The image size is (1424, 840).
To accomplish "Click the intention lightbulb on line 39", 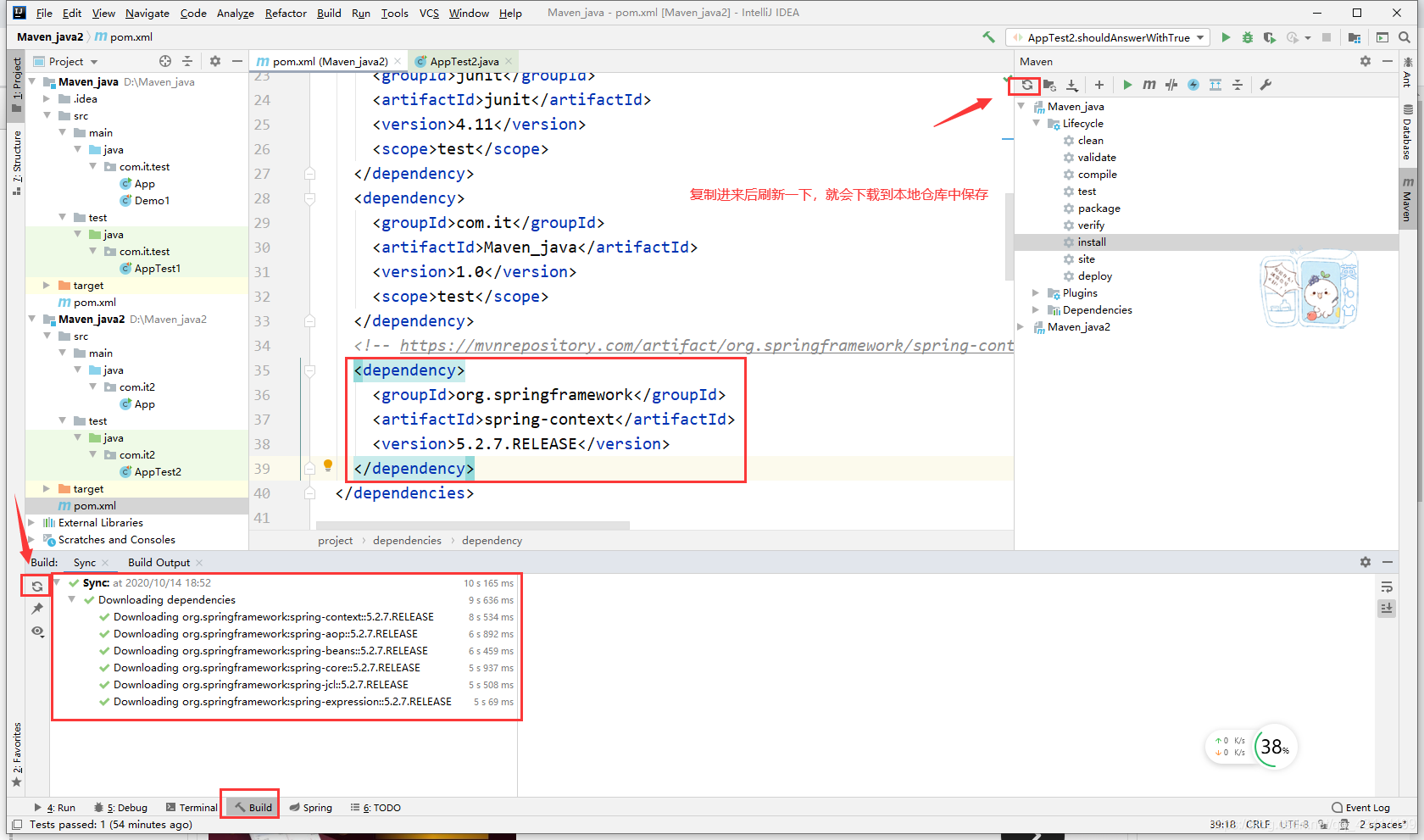I will pyautogui.click(x=328, y=465).
